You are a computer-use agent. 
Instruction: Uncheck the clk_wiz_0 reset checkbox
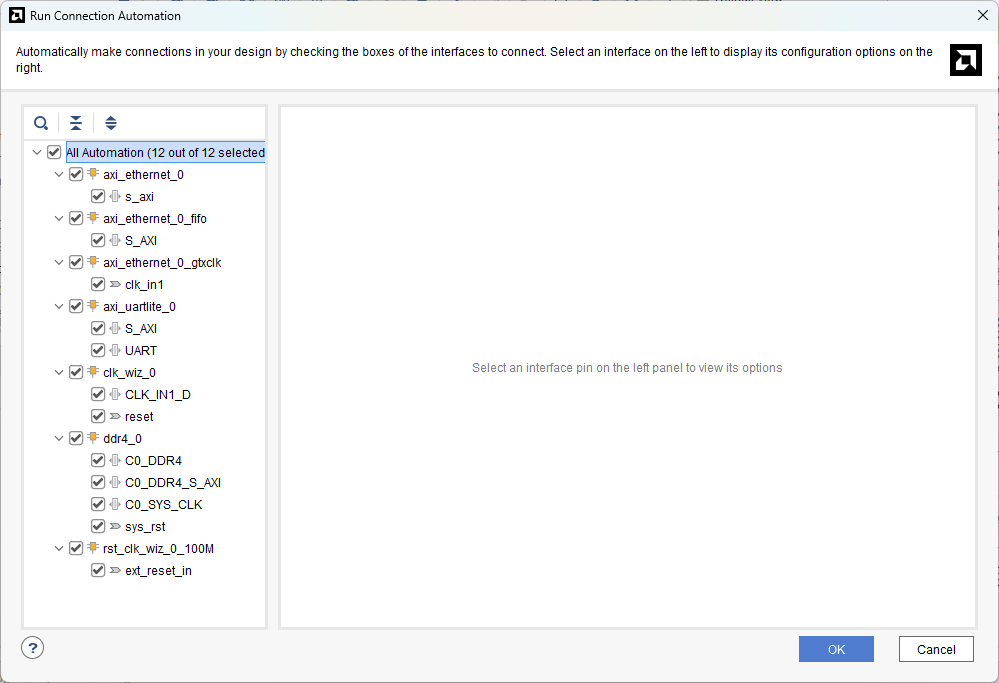pyautogui.click(x=98, y=417)
